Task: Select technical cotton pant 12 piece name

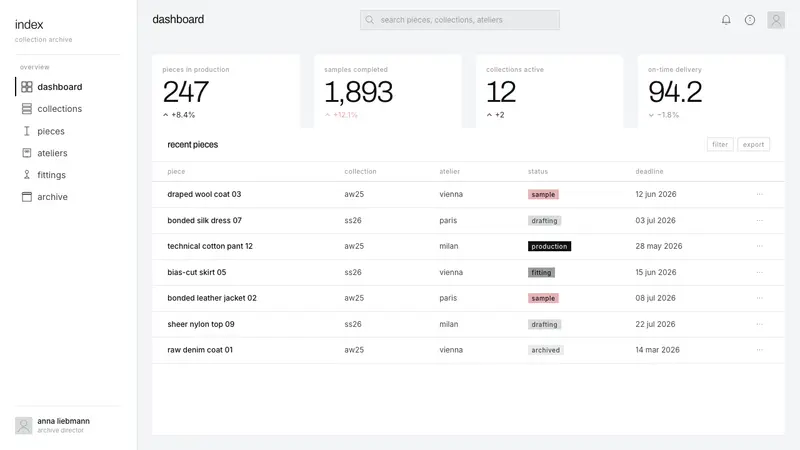Action: (x=210, y=246)
